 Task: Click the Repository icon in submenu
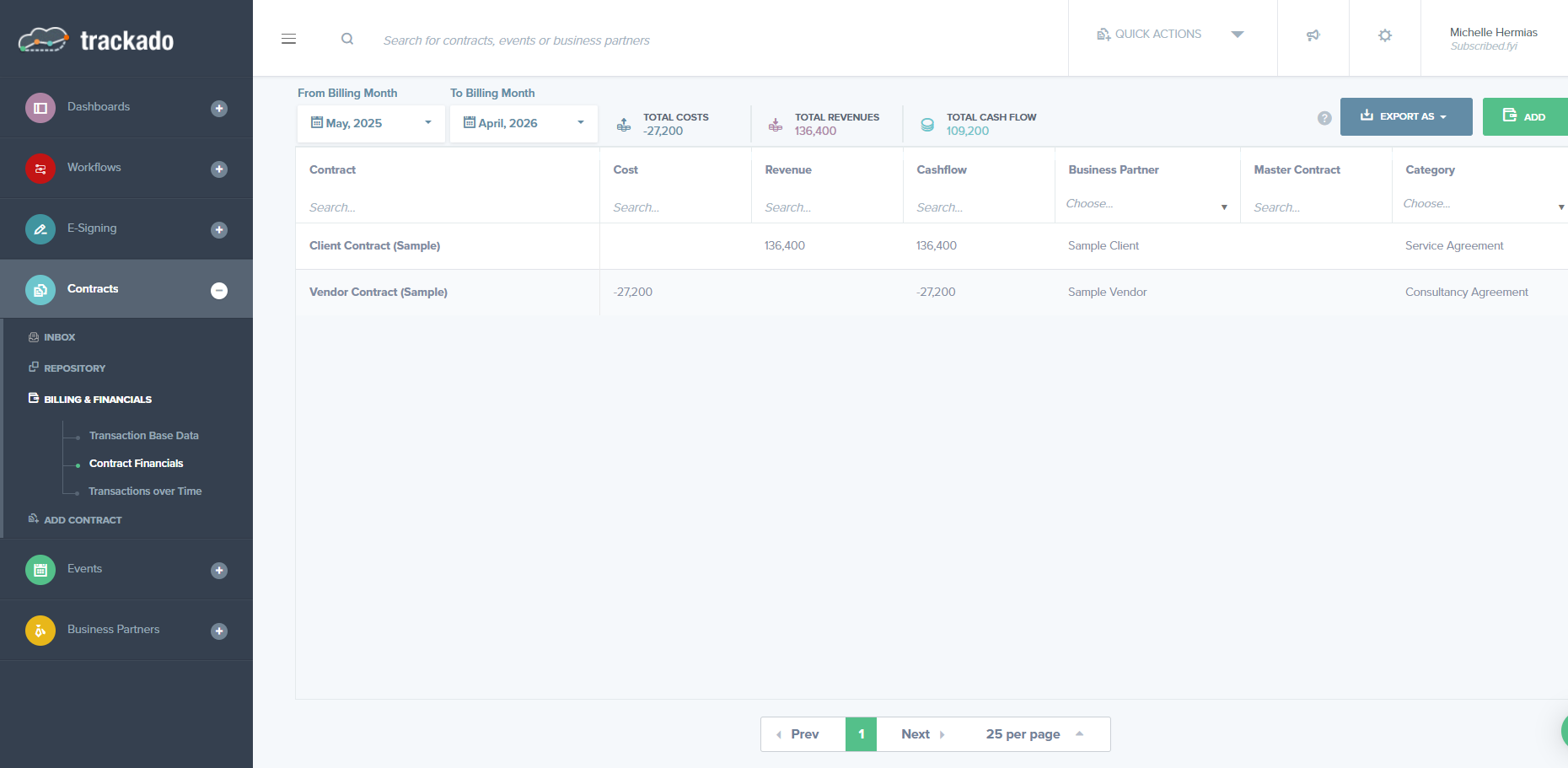34,368
